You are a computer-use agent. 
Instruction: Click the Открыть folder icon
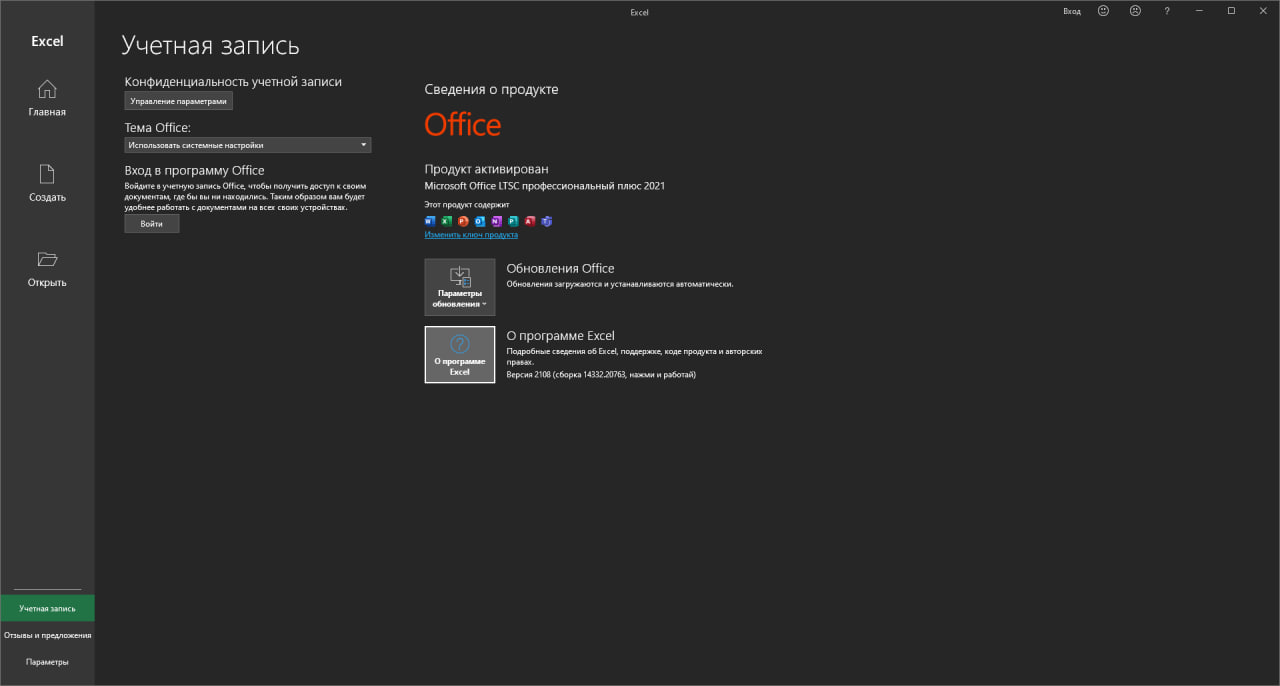pyautogui.click(x=47, y=260)
